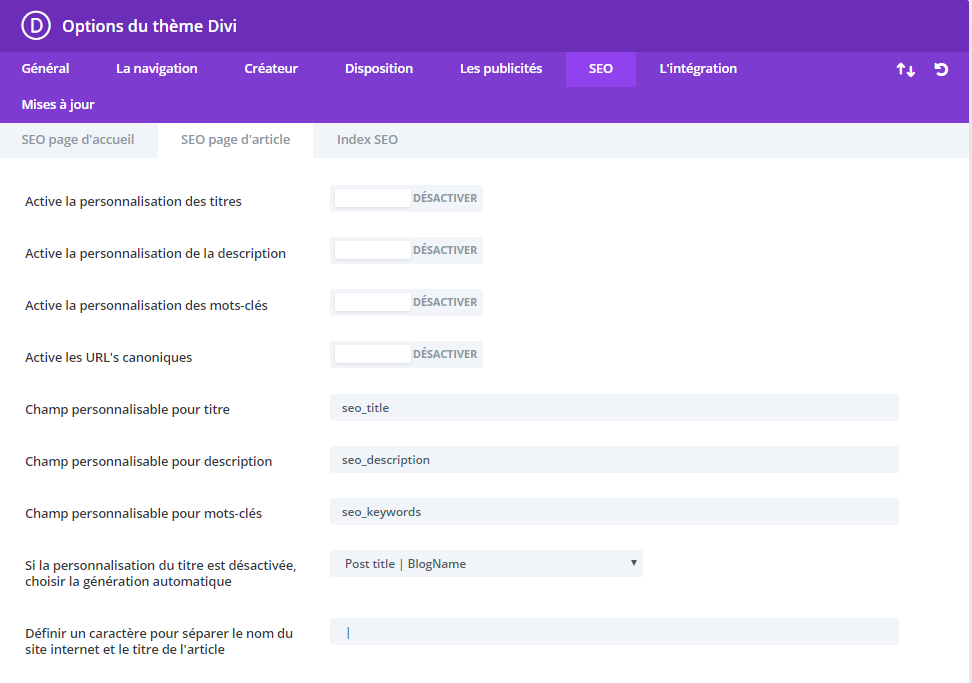Click the Divi logo icon
Image resolution: width=972 pixels, height=683 pixels.
36,26
